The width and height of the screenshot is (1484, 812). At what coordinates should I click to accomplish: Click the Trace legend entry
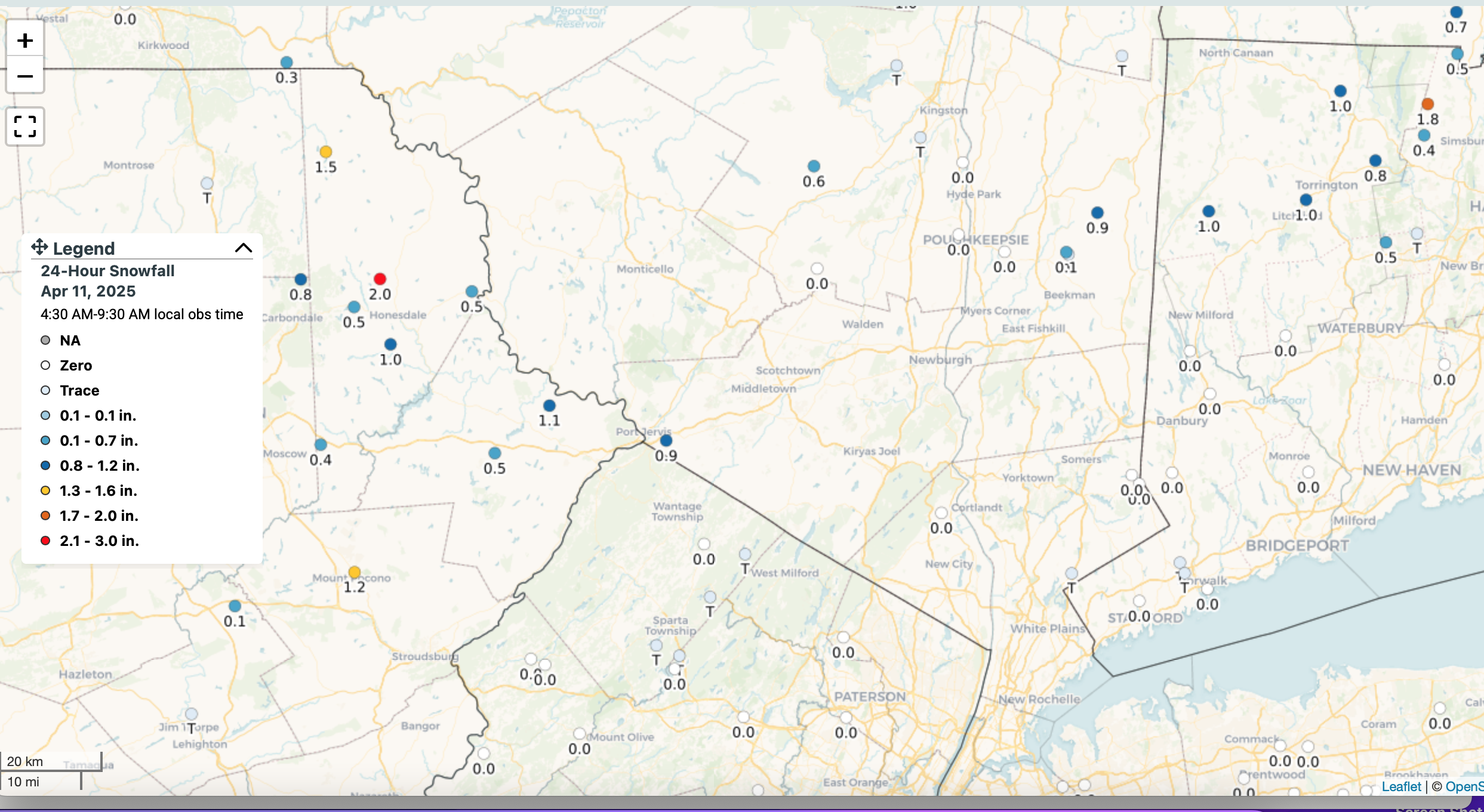coord(79,391)
